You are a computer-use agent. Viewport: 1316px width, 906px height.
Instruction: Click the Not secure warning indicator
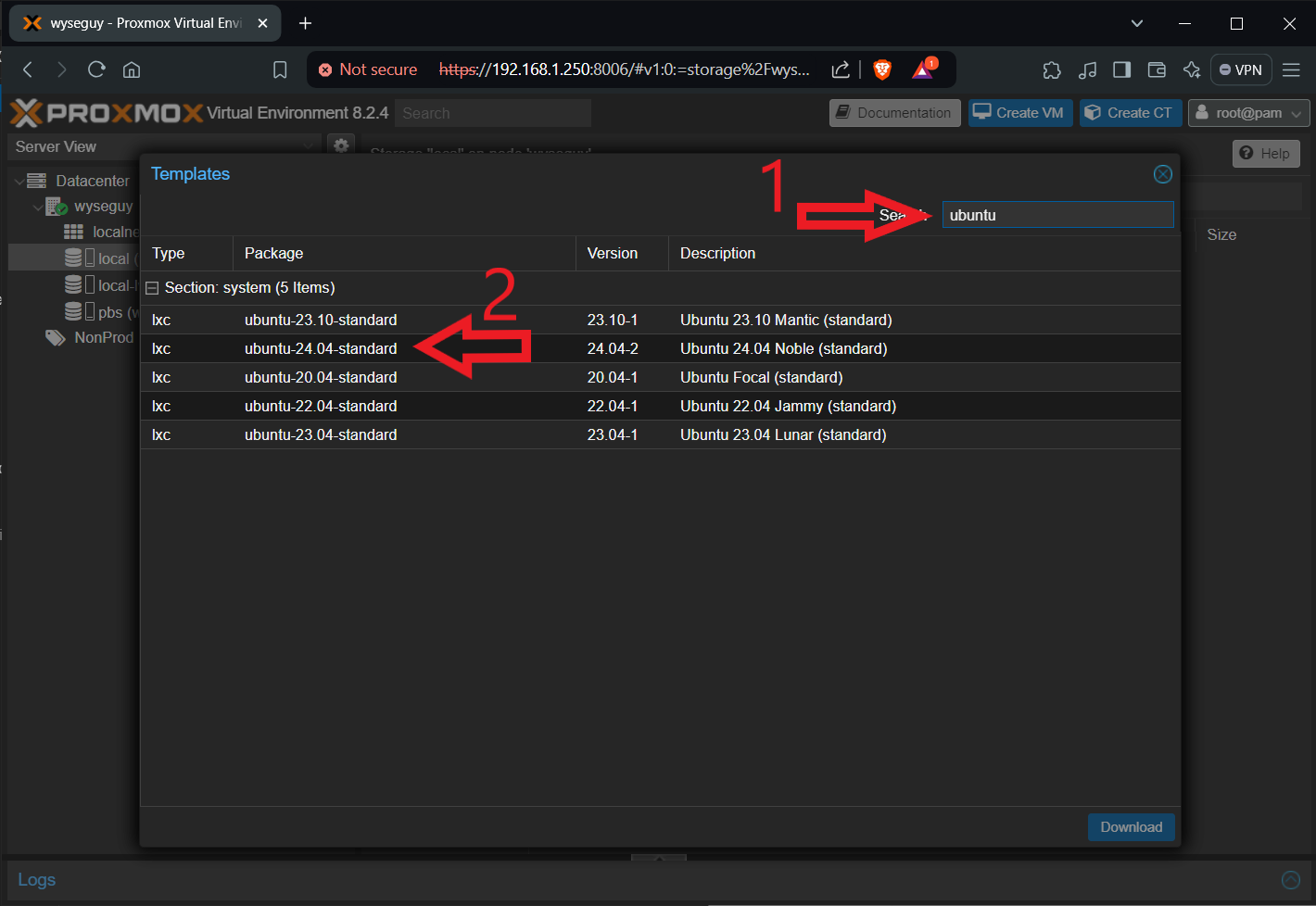click(x=368, y=69)
